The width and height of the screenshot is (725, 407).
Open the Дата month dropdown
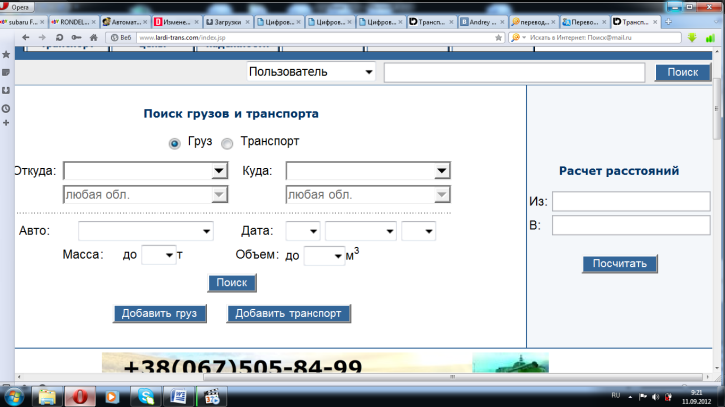(361, 231)
